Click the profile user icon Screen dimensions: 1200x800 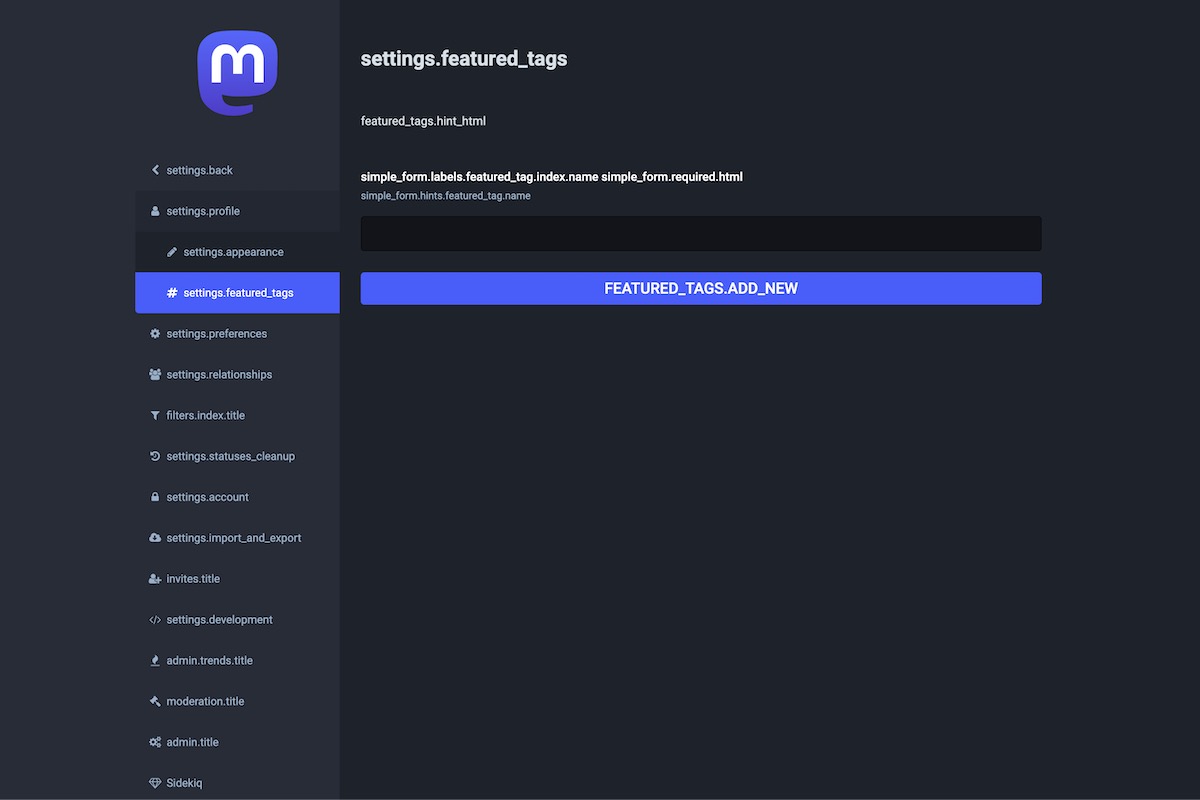point(155,211)
